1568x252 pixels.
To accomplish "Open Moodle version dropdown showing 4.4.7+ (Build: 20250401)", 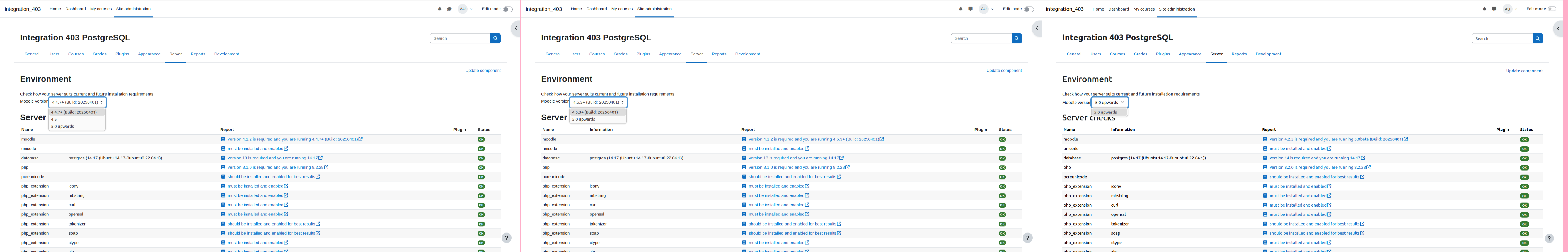I will [77, 102].
